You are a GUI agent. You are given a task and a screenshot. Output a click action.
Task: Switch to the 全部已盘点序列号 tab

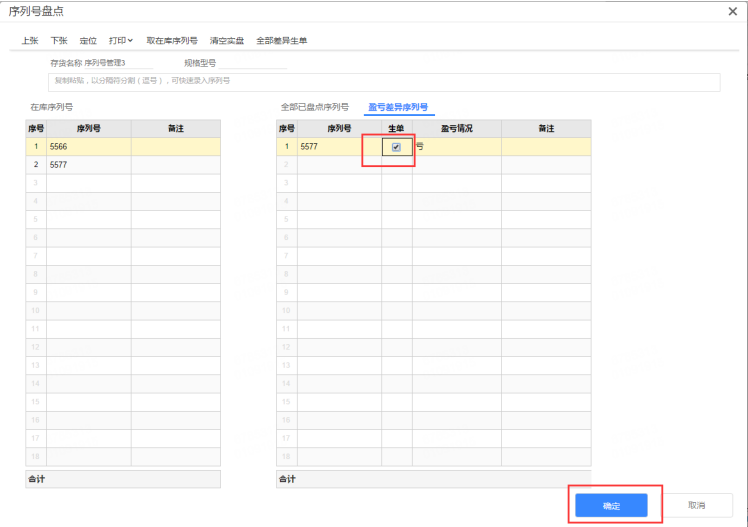coord(314,107)
